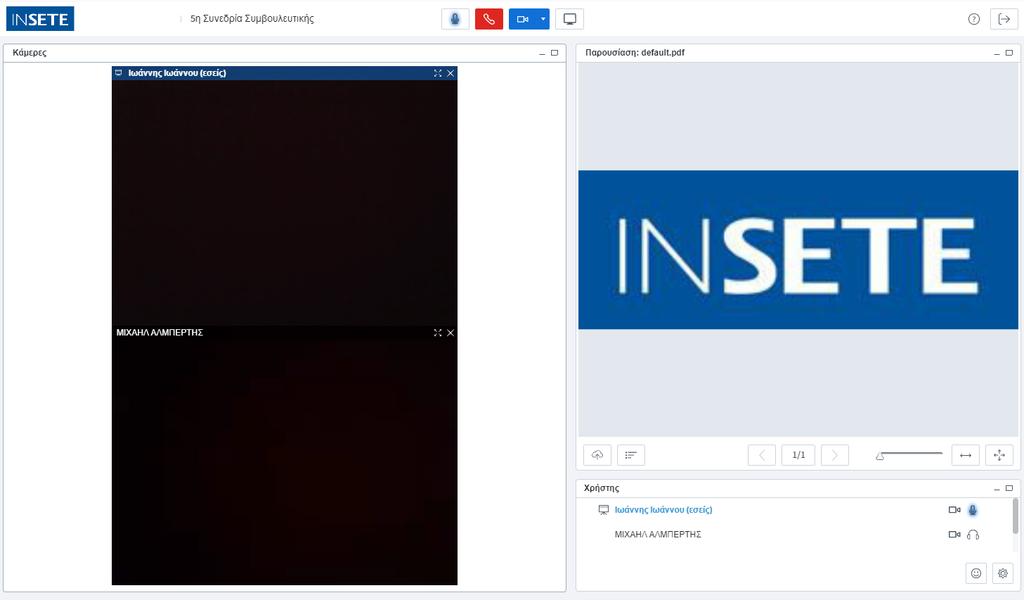Click the Κάμερες panel title
Screen dimensions: 1024x600
(29, 53)
